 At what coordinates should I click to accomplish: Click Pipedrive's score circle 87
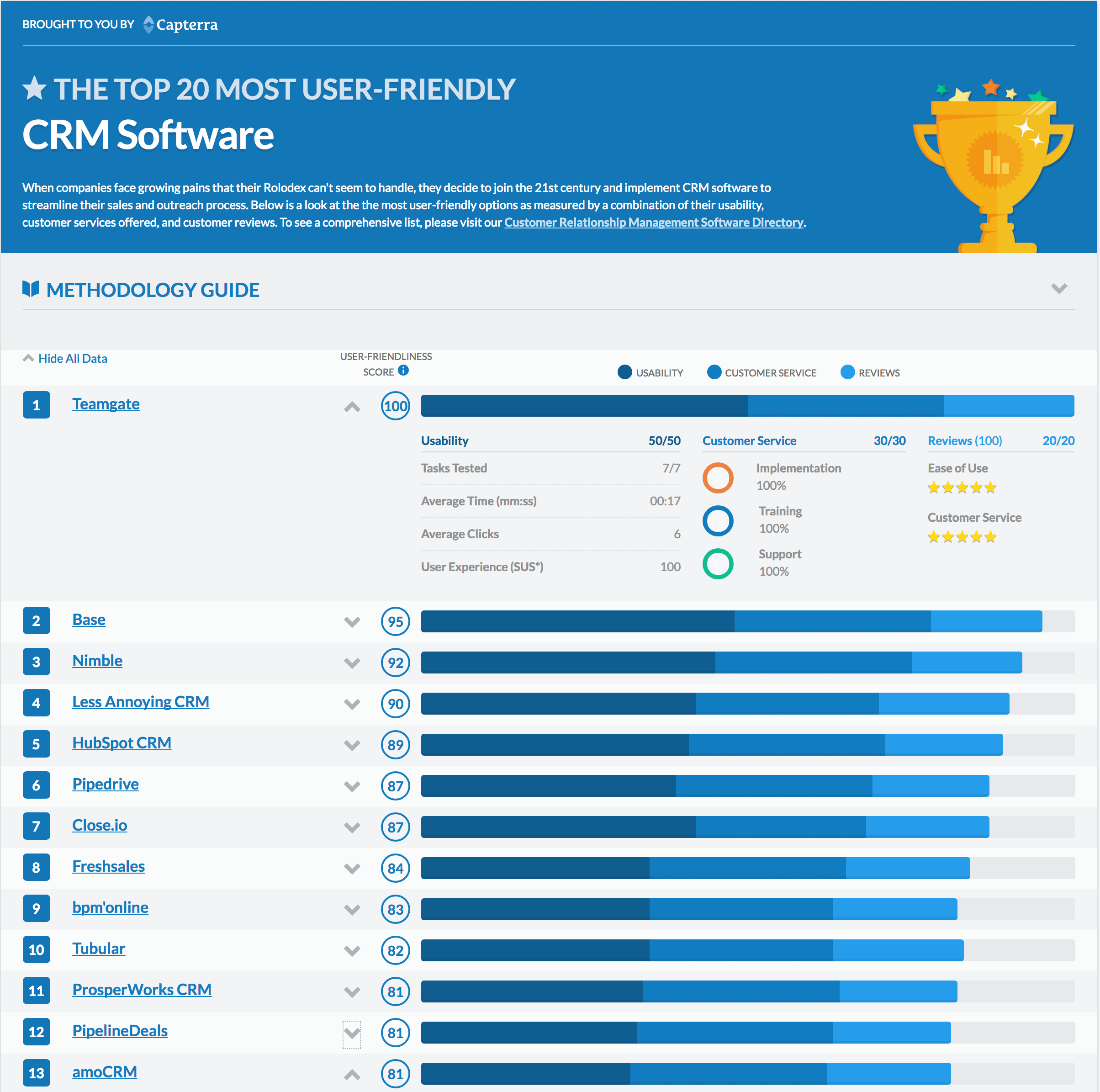point(395,786)
